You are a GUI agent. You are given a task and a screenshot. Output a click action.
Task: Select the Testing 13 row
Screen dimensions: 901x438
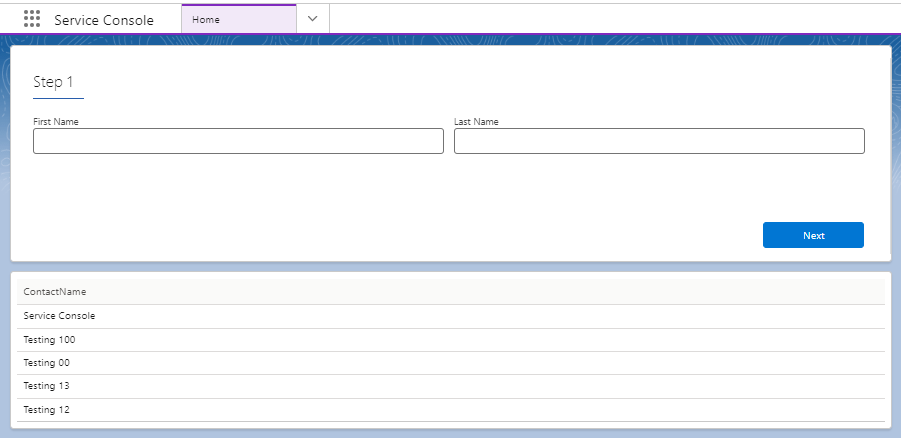tap(450, 386)
